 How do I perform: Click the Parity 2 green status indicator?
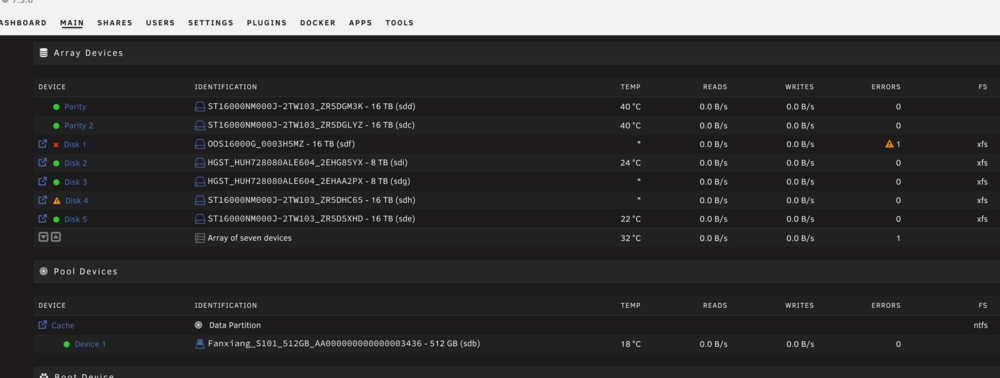pyautogui.click(x=56, y=126)
